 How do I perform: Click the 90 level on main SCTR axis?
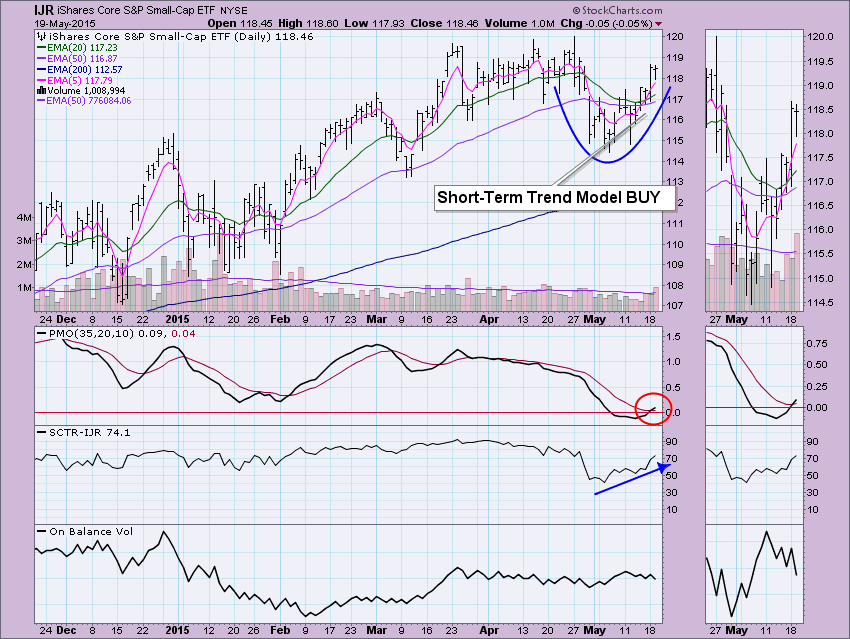[x=672, y=442]
